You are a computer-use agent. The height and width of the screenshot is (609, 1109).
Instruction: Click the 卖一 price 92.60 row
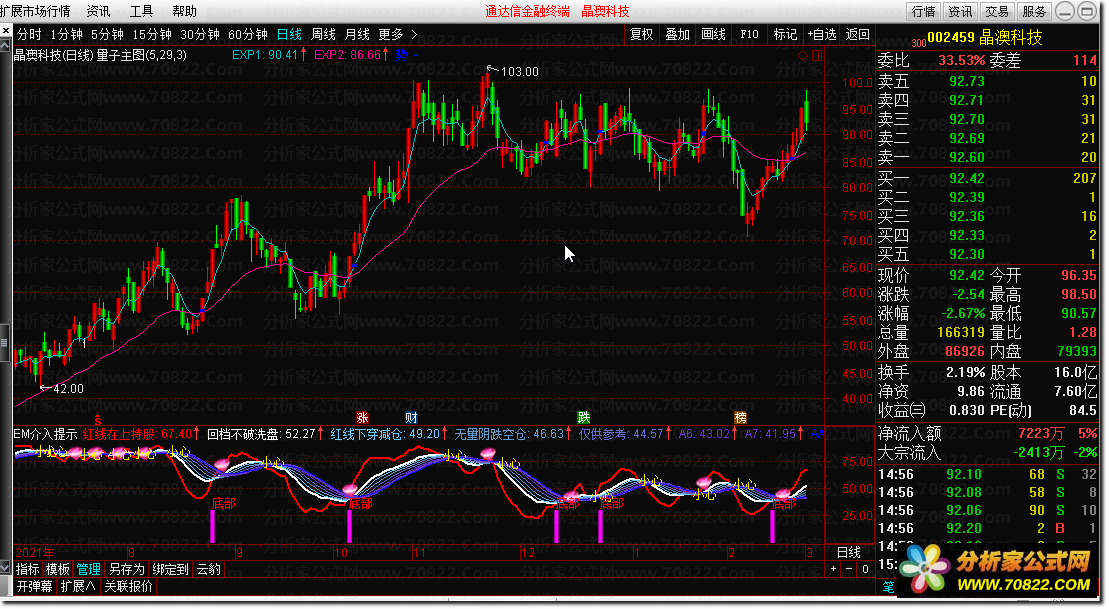pos(987,157)
